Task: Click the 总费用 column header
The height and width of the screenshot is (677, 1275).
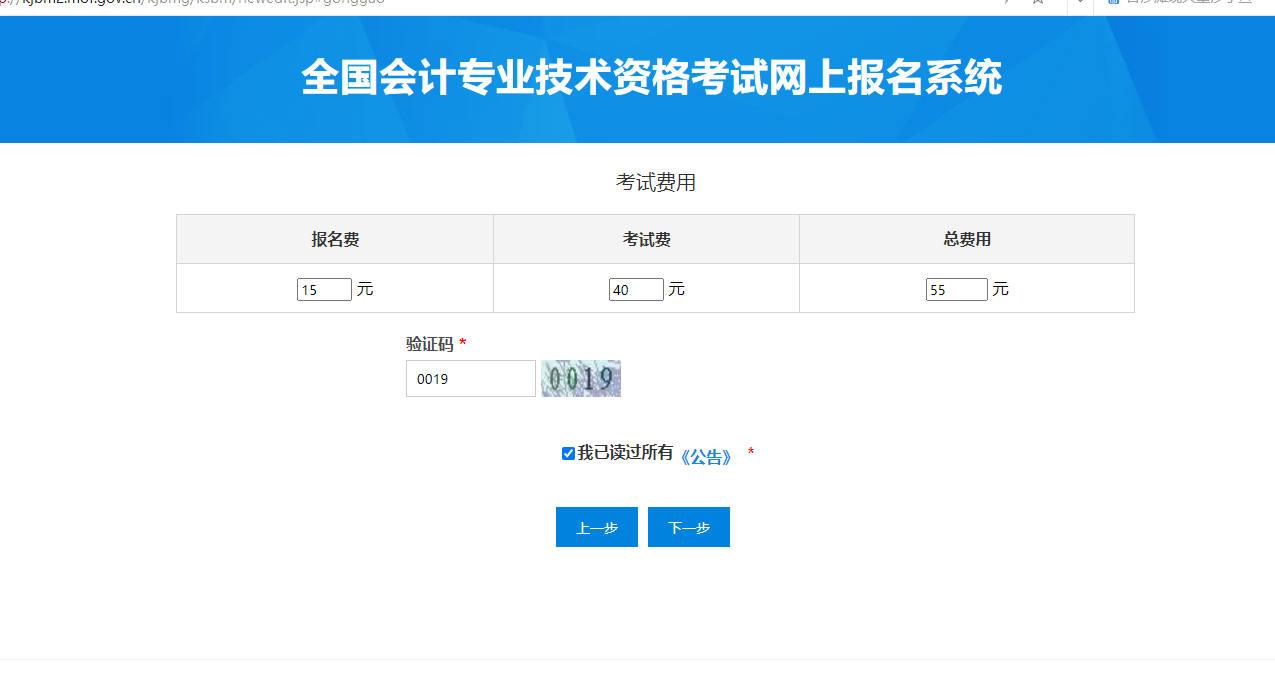Action: tap(966, 238)
